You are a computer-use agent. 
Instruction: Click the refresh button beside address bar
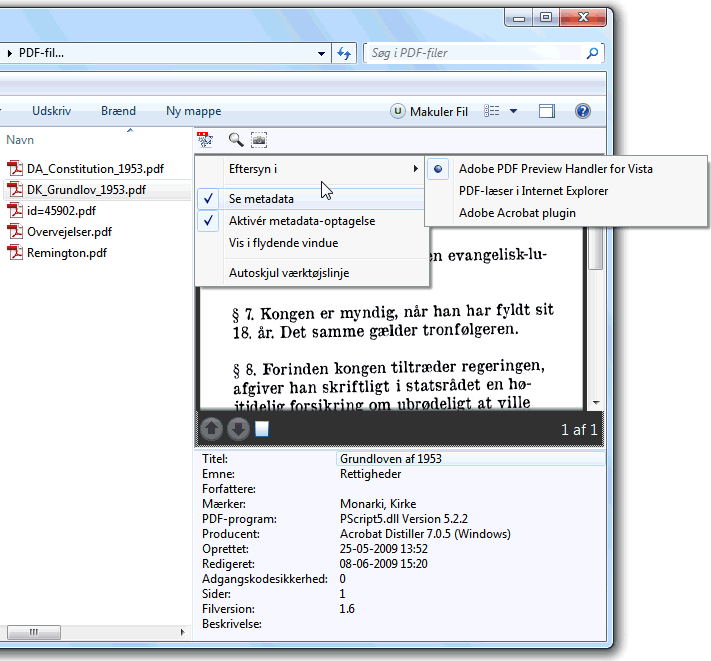344,53
